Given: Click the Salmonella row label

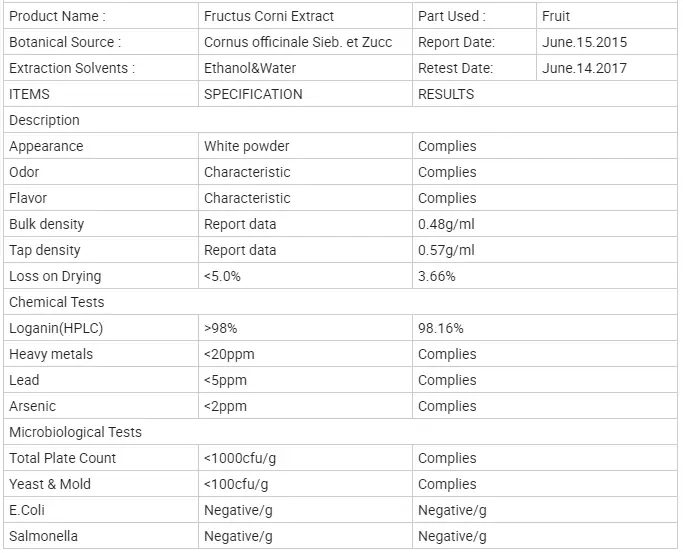Looking at the screenshot, I should (43, 536).
